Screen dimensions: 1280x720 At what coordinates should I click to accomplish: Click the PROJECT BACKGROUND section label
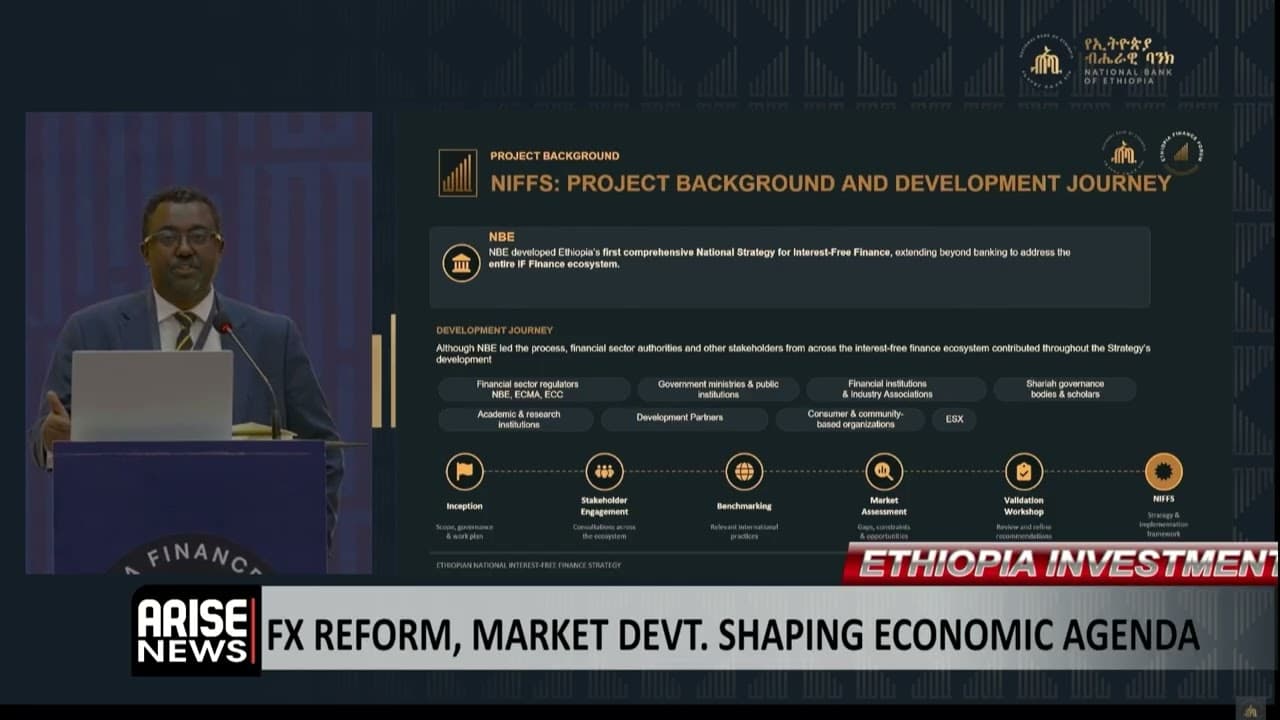tap(554, 156)
